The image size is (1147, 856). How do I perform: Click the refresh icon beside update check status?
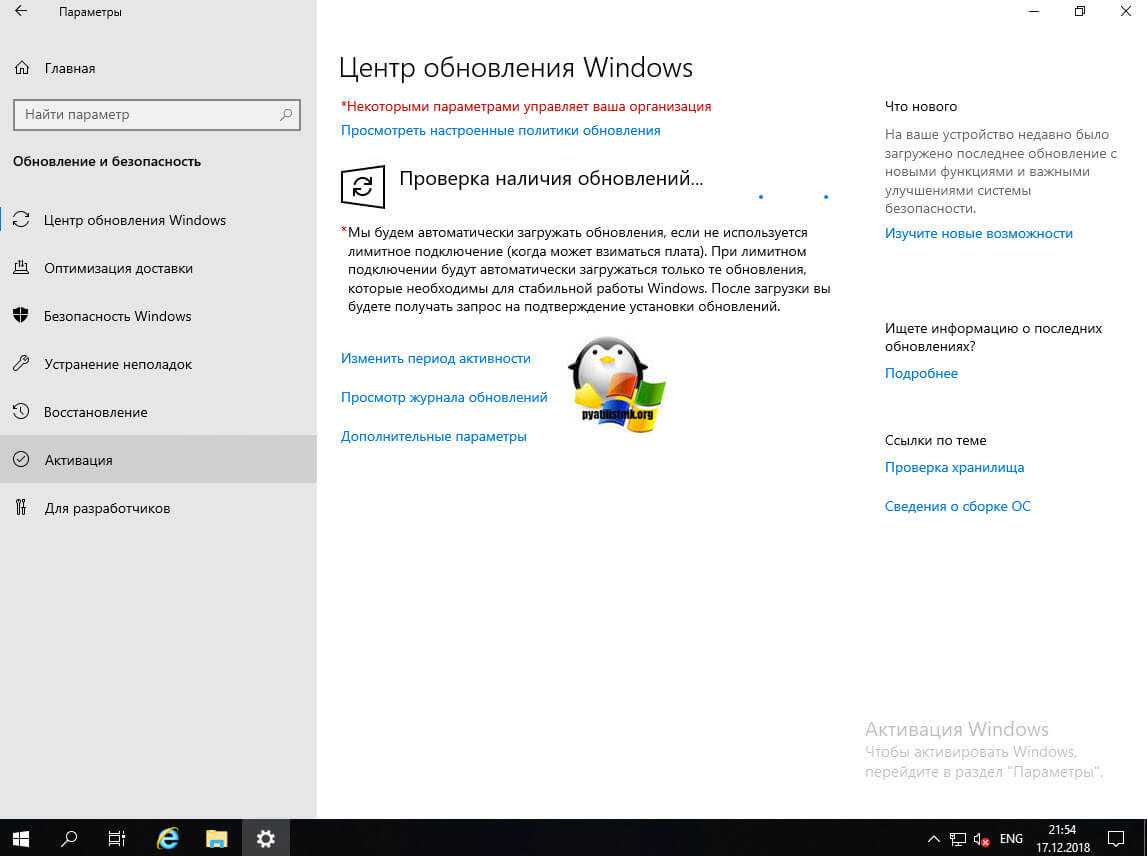[x=363, y=187]
